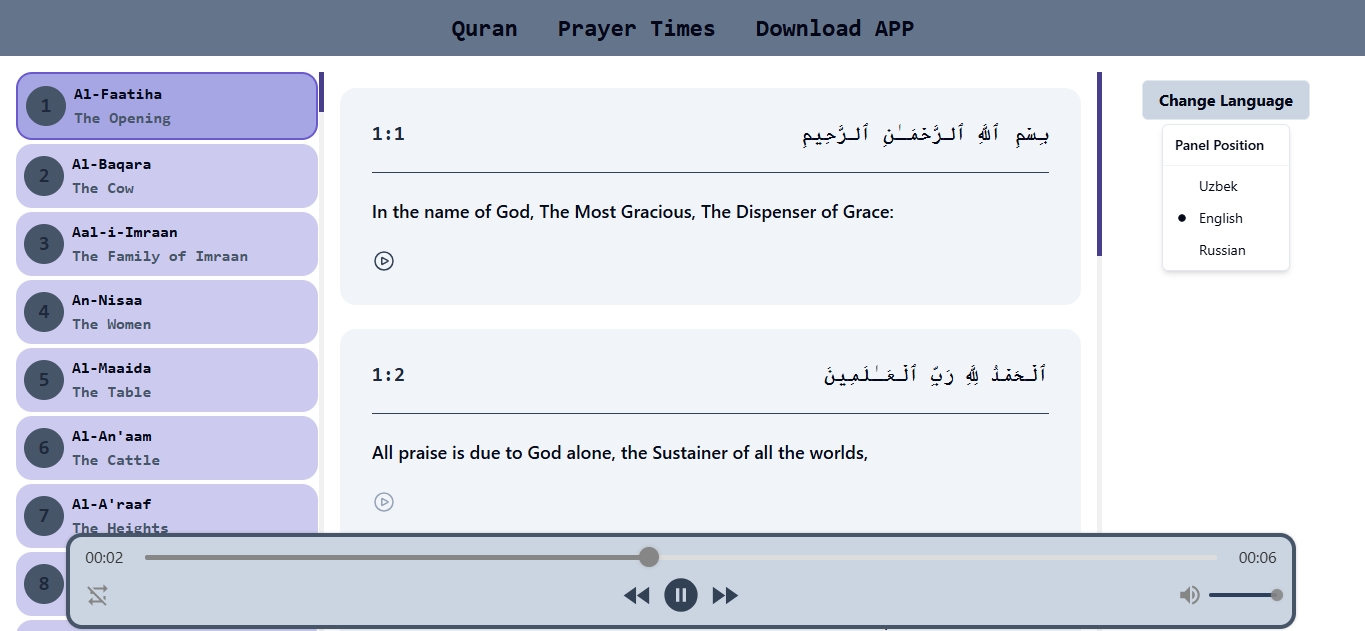Open An-Nisaa The Women surah
Image resolution: width=1365 pixels, height=631 pixels.
coord(167,312)
